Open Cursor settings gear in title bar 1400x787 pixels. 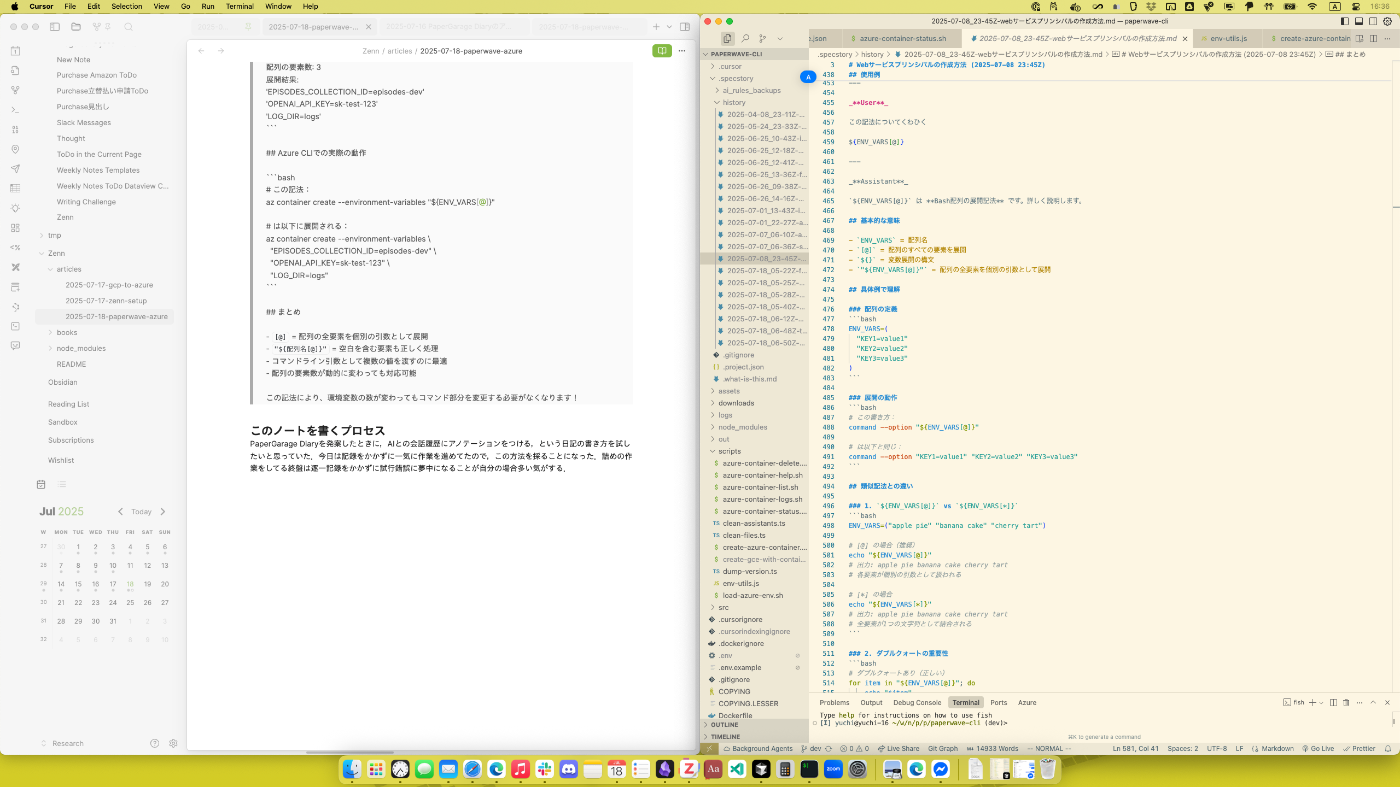(x=1386, y=20)
